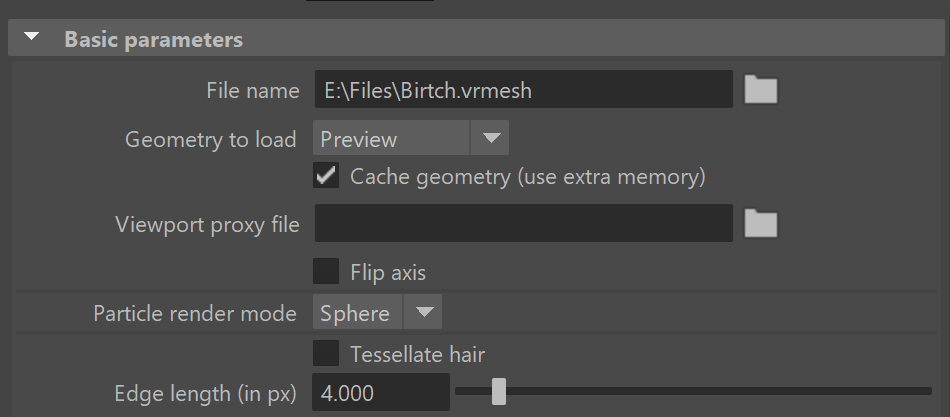The width and height of the screenshot is (950, 417).
Task: Click the Viewport proxy file input field
Action: pyautogui.click(x=523, y=223)
